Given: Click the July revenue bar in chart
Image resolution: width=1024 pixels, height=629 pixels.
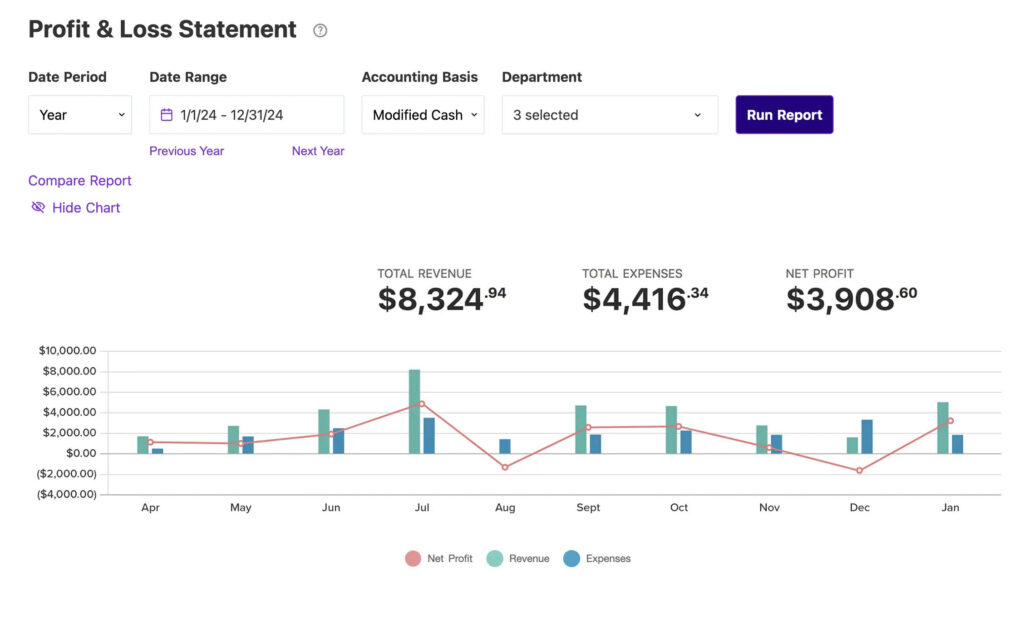Looking at the screenshot, I should (x=414, y=411).
